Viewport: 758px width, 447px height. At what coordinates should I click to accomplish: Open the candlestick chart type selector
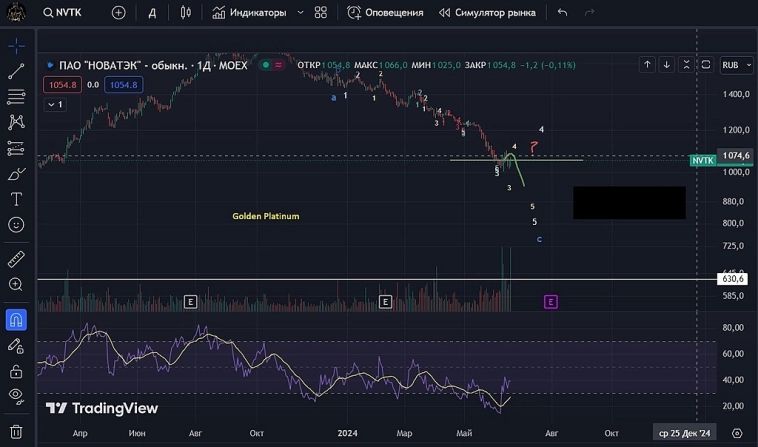coord(185,13)
